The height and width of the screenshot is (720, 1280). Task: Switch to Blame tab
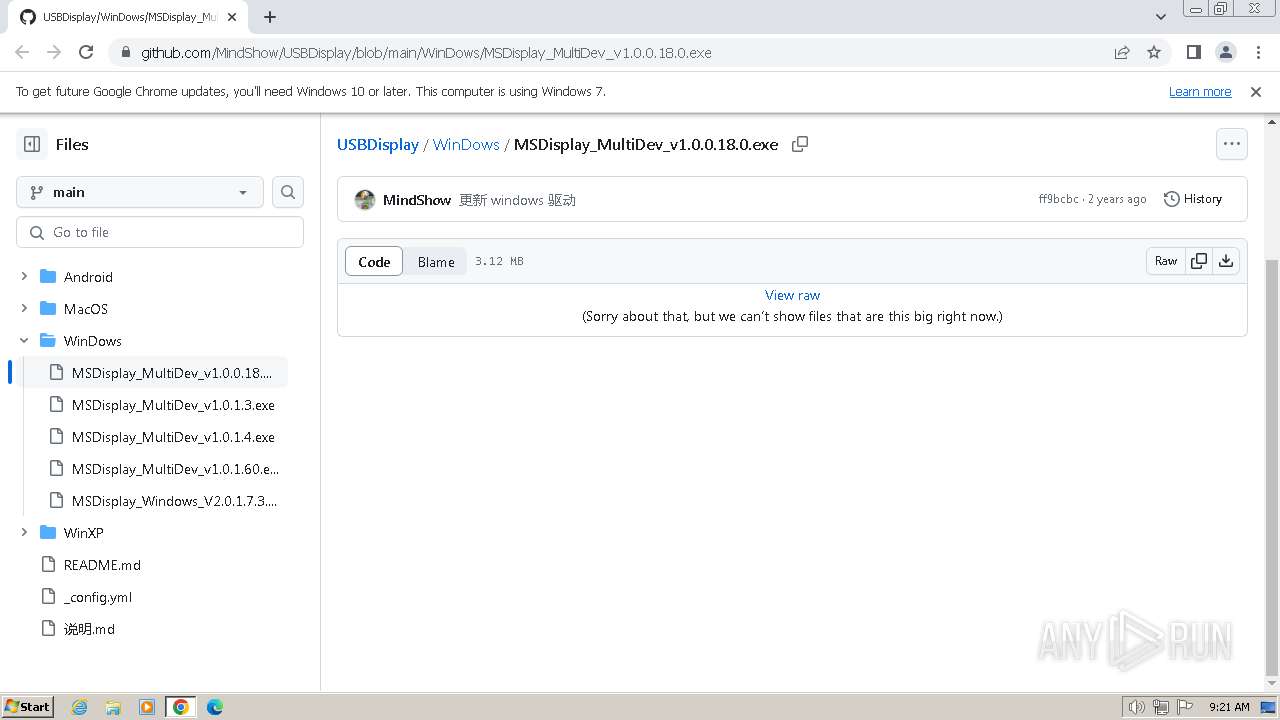tap(436, 261)
